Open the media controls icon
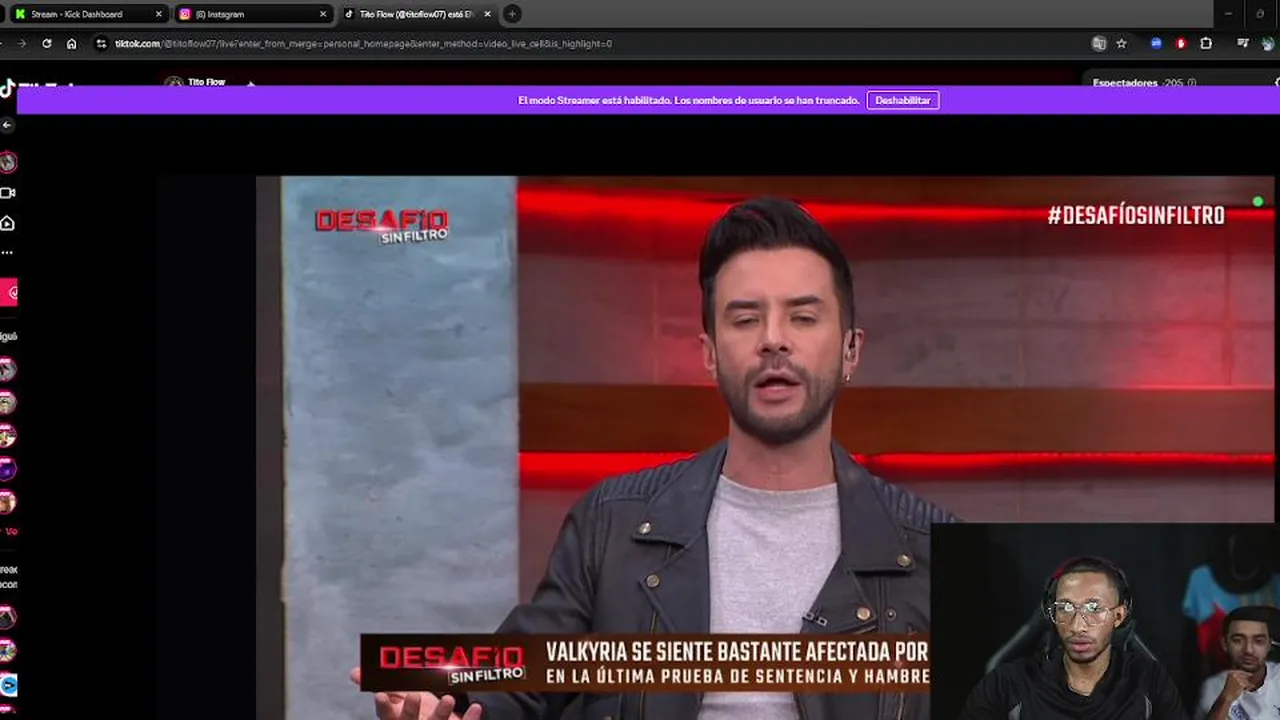The width and height of the screenshot is (1280, 720). (1243, 43)
